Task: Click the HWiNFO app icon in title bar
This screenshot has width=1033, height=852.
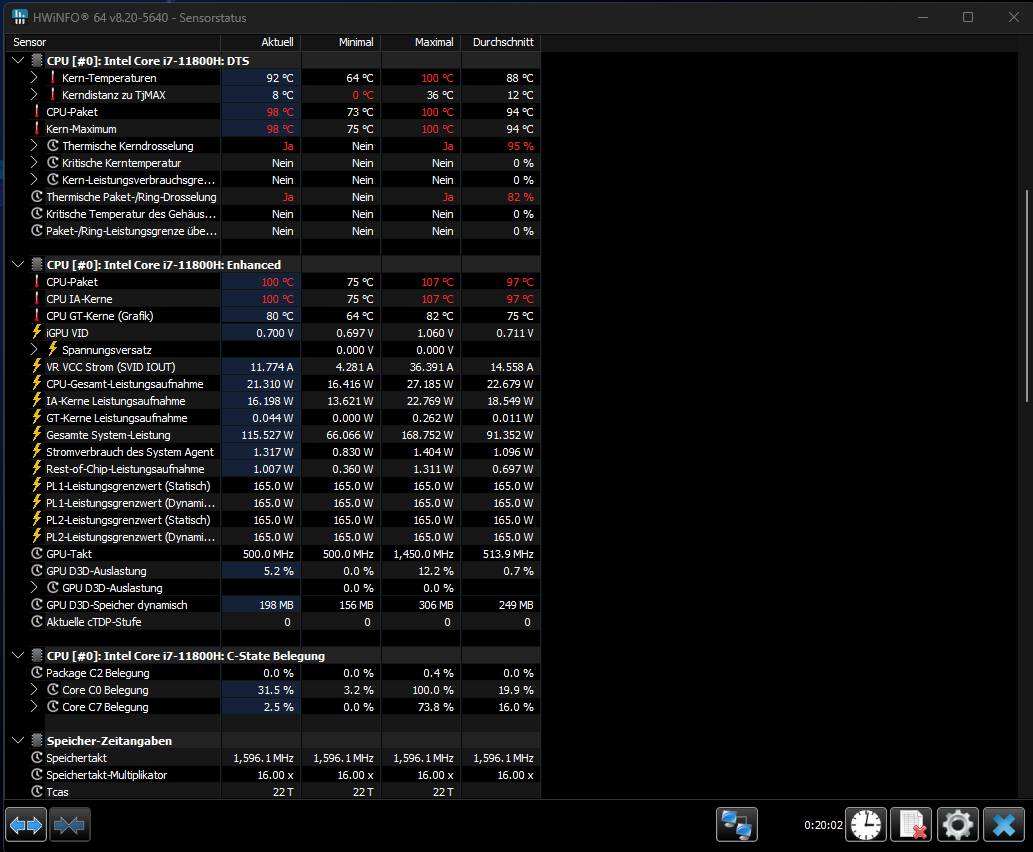Action: (x=20, y=17)
